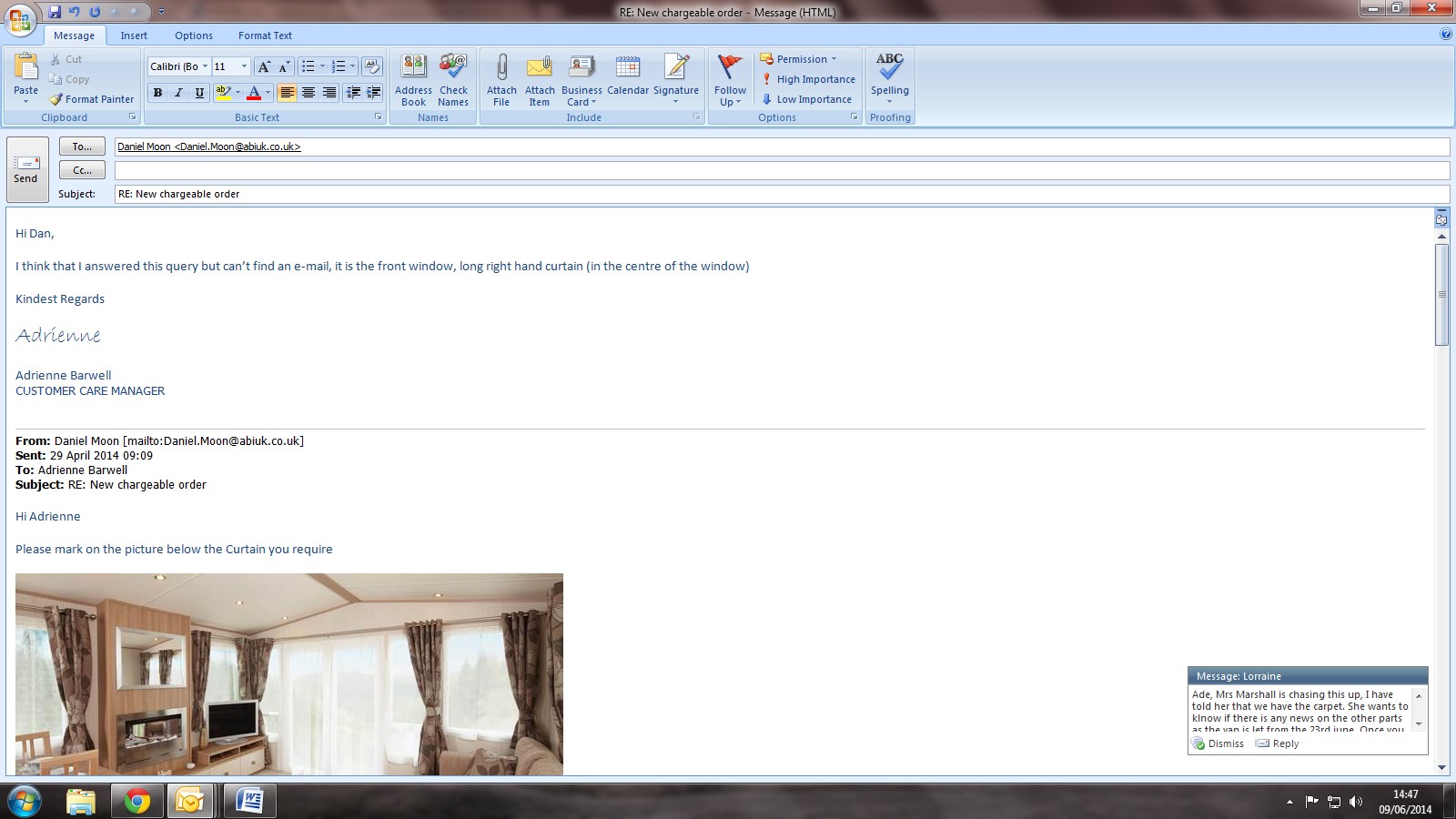Run Check Names on recipients

(x=453, y=79)
